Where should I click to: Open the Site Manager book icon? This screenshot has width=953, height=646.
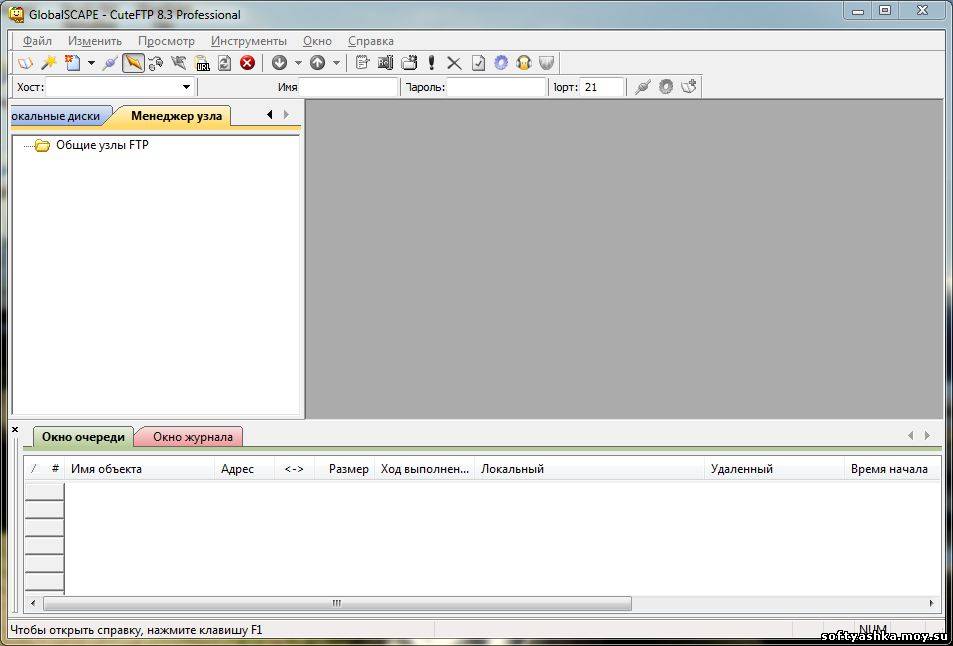click(26, 63)
